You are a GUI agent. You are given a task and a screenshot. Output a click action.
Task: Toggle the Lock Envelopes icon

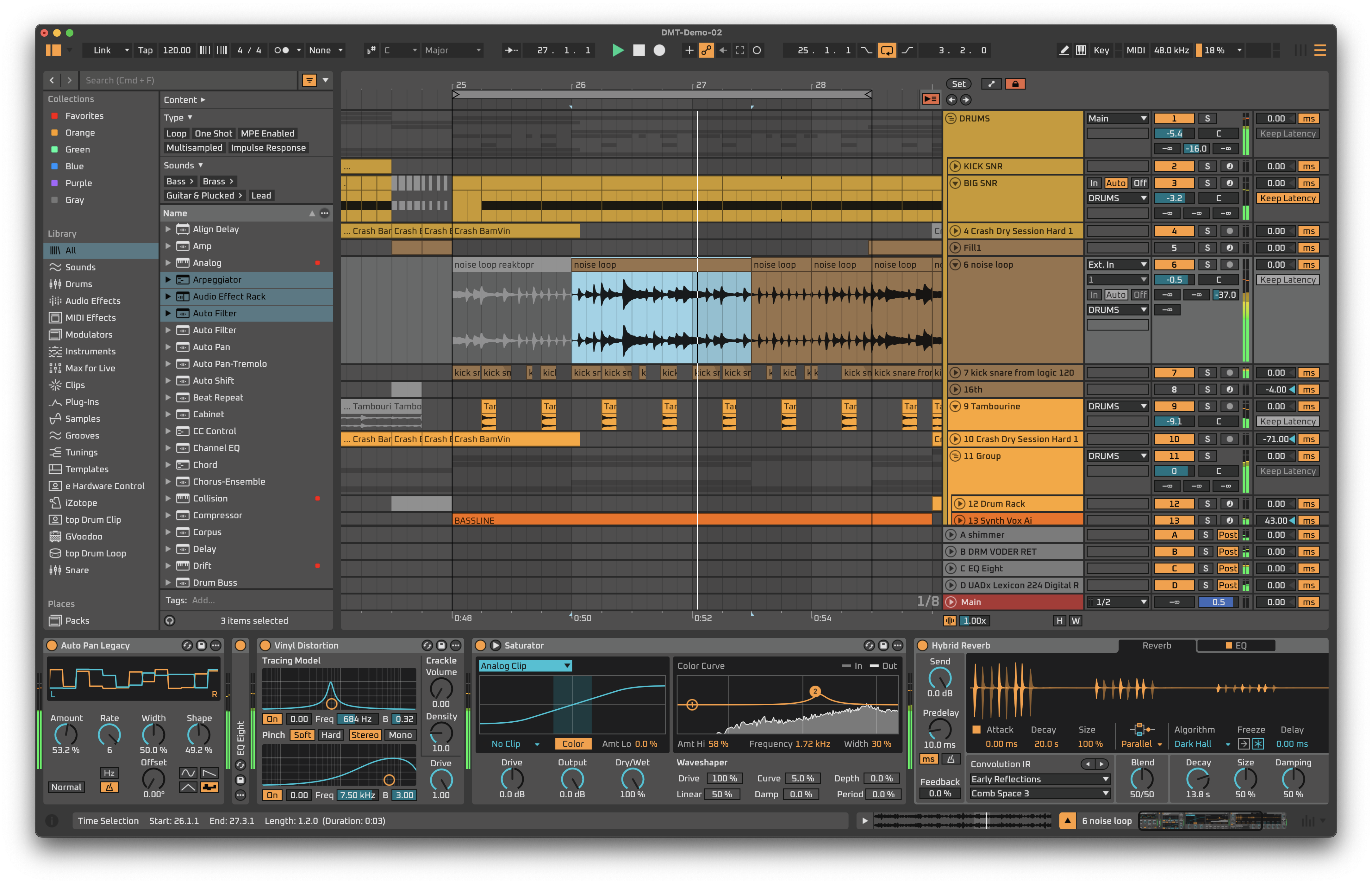[x=1015, y=84]
